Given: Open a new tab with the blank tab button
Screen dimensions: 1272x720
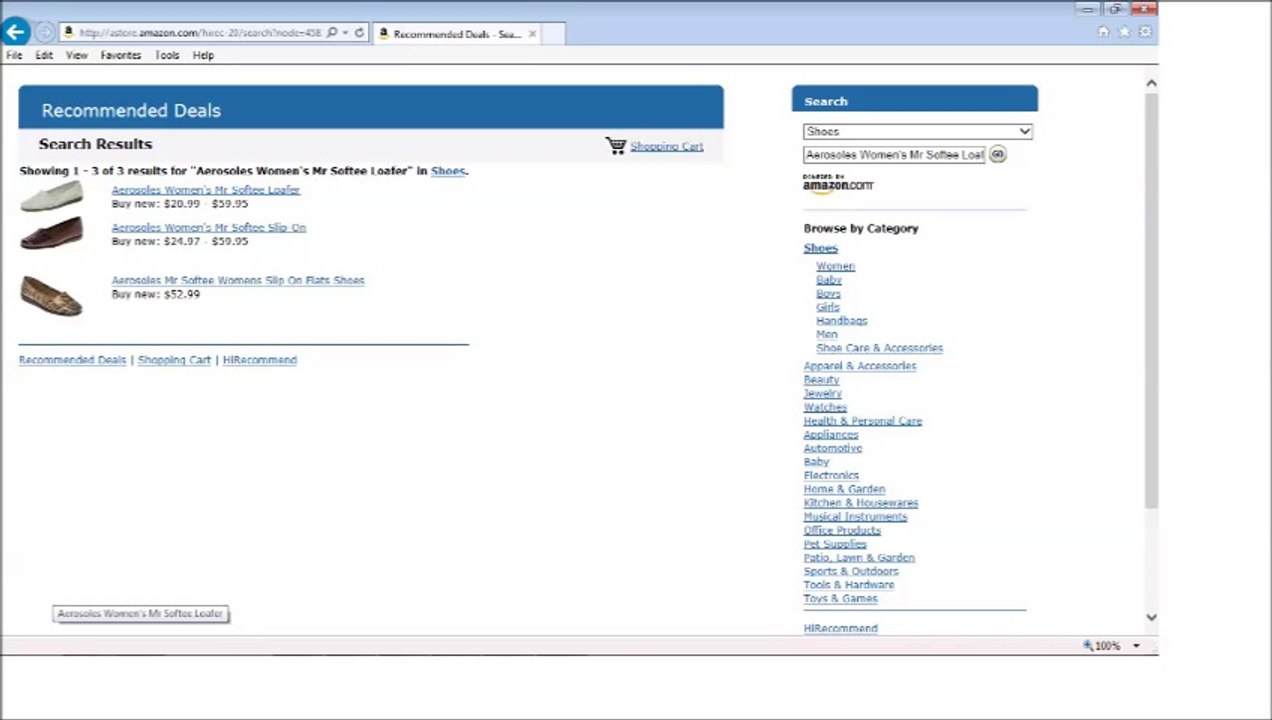Looking at the screenshot, I should [x=555, y=34].
